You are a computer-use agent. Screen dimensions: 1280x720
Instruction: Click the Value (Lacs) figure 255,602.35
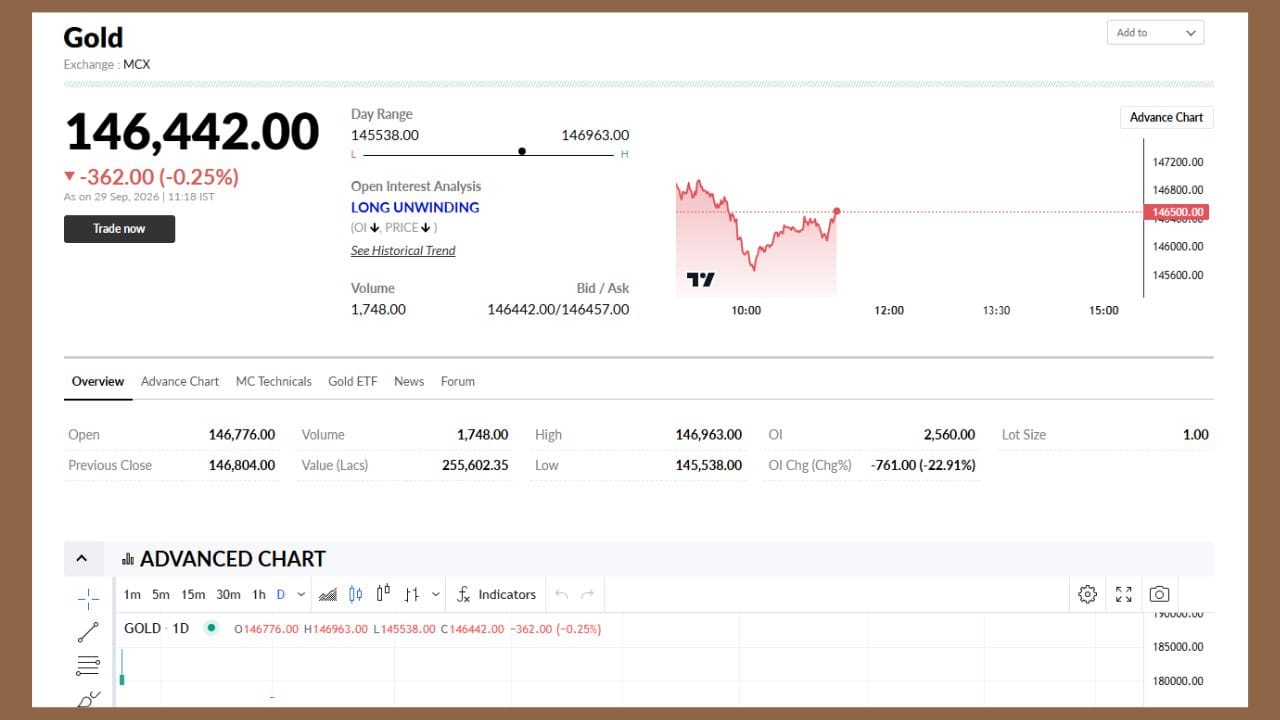[x=475, y=465]
